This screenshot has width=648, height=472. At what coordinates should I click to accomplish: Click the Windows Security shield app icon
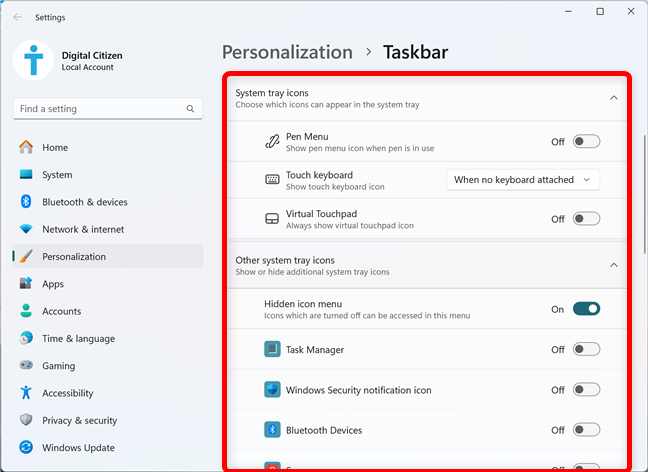(x=272, y=389)
